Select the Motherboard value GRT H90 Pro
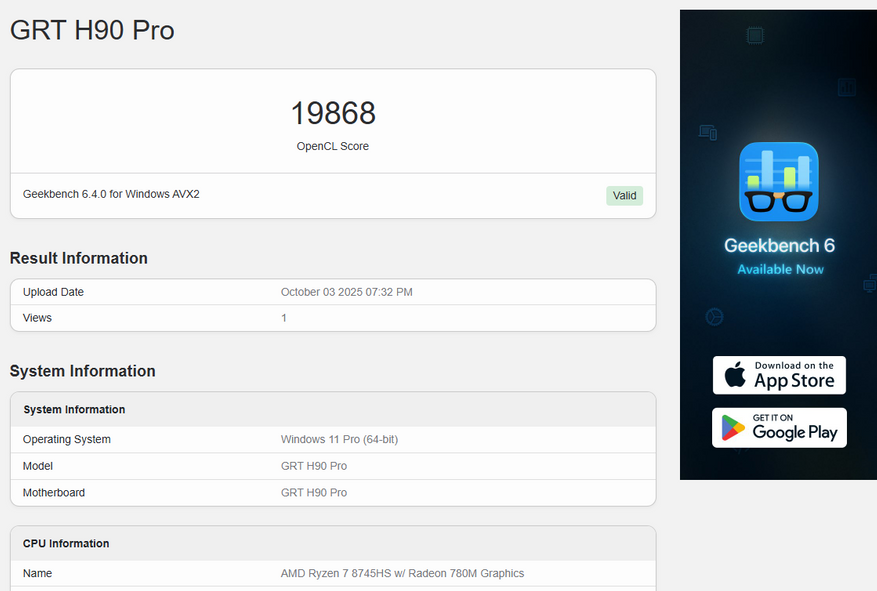This screenshot has height=591, width=877. coord(314,493)
